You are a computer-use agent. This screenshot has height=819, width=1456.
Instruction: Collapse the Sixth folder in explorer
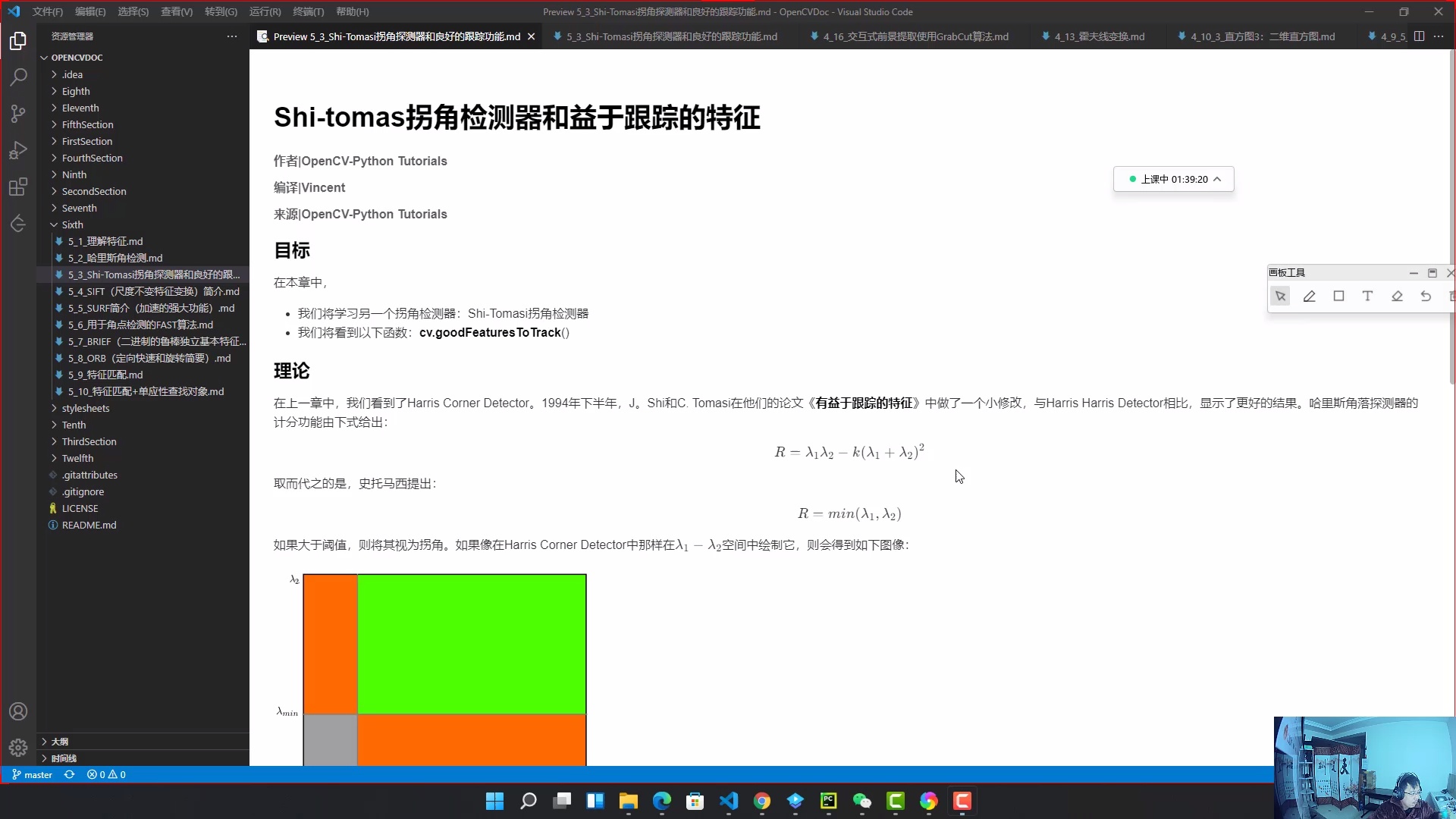tap(72, 224)
